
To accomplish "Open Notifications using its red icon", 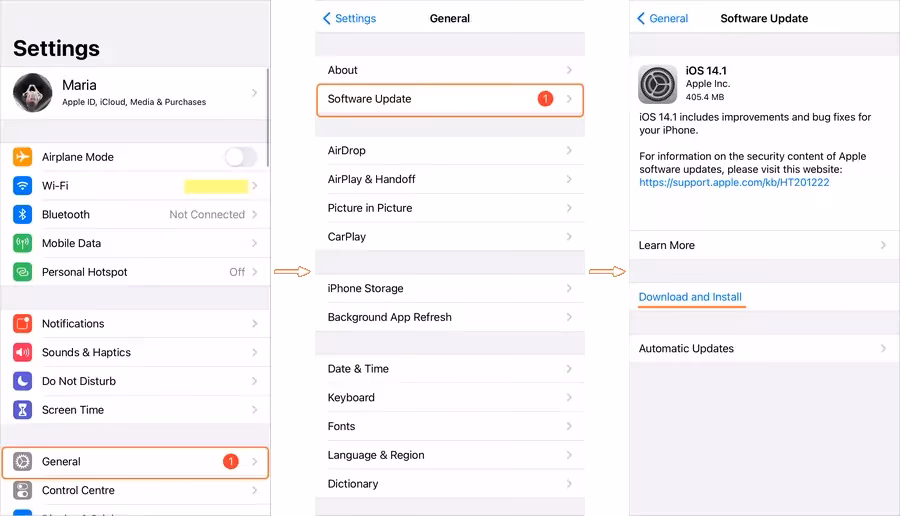I will (x=22, y=324).
